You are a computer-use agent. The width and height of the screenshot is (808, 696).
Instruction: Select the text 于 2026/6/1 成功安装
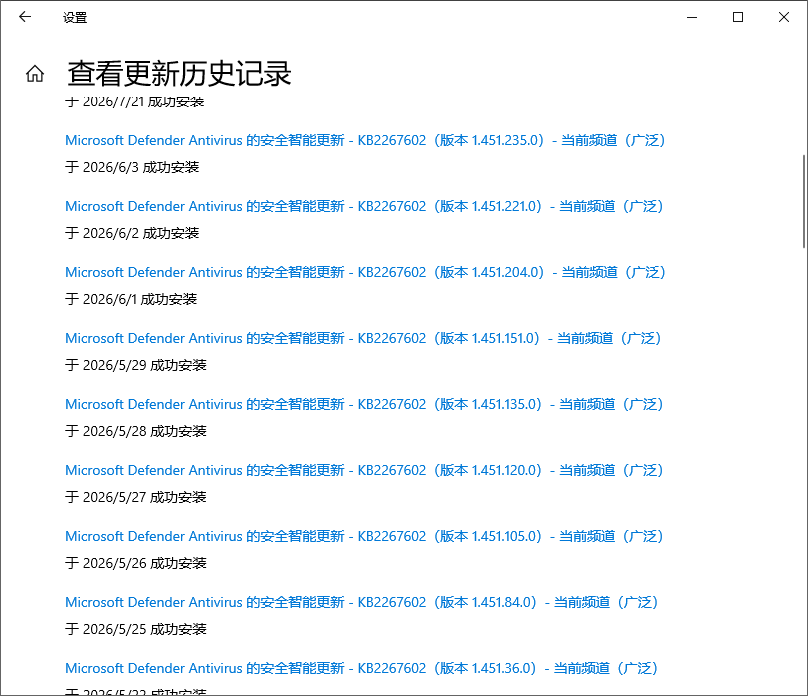tap(131, 299)
